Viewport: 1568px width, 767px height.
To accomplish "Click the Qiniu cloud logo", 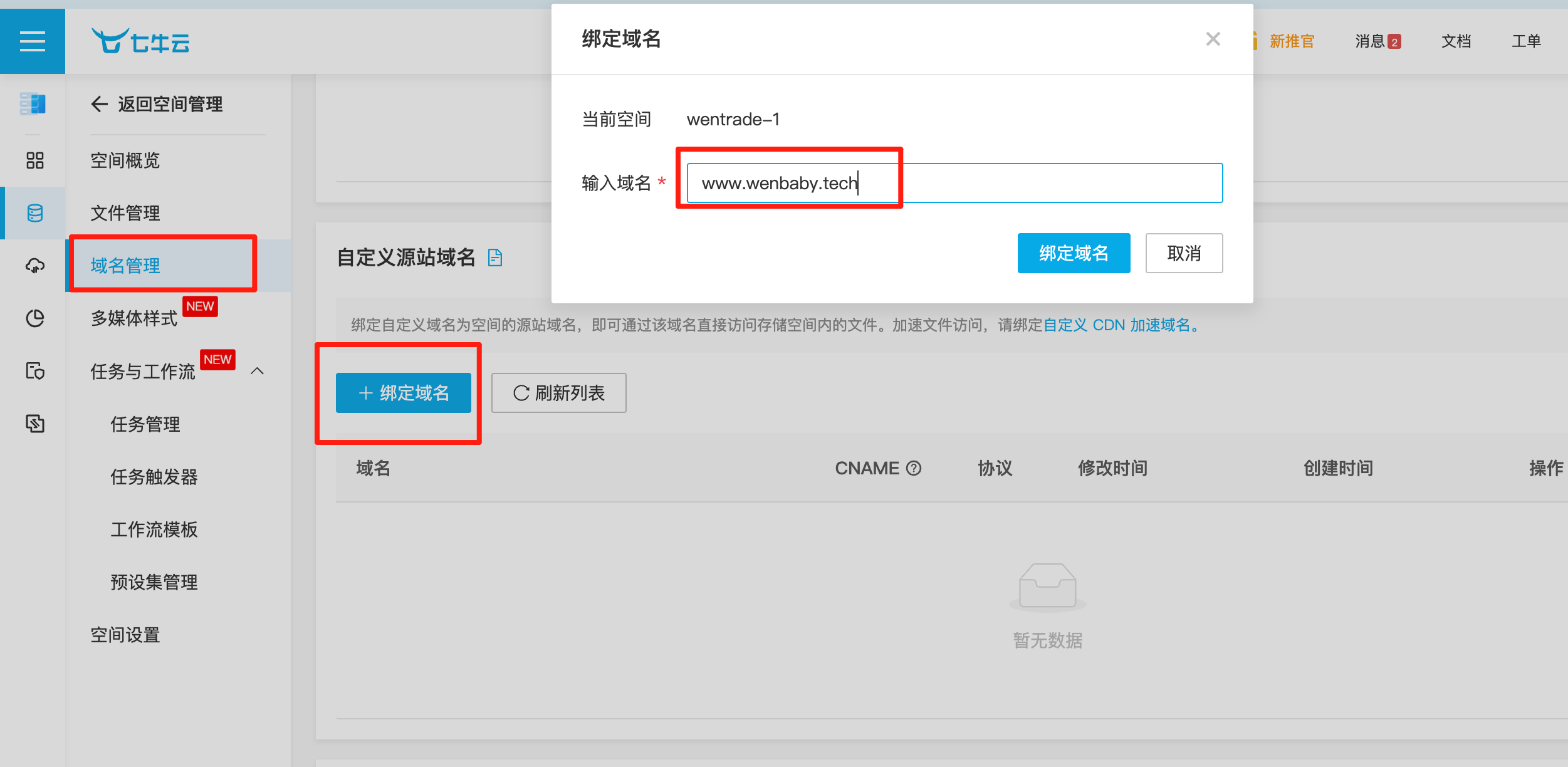I will [x=141, y=41].
